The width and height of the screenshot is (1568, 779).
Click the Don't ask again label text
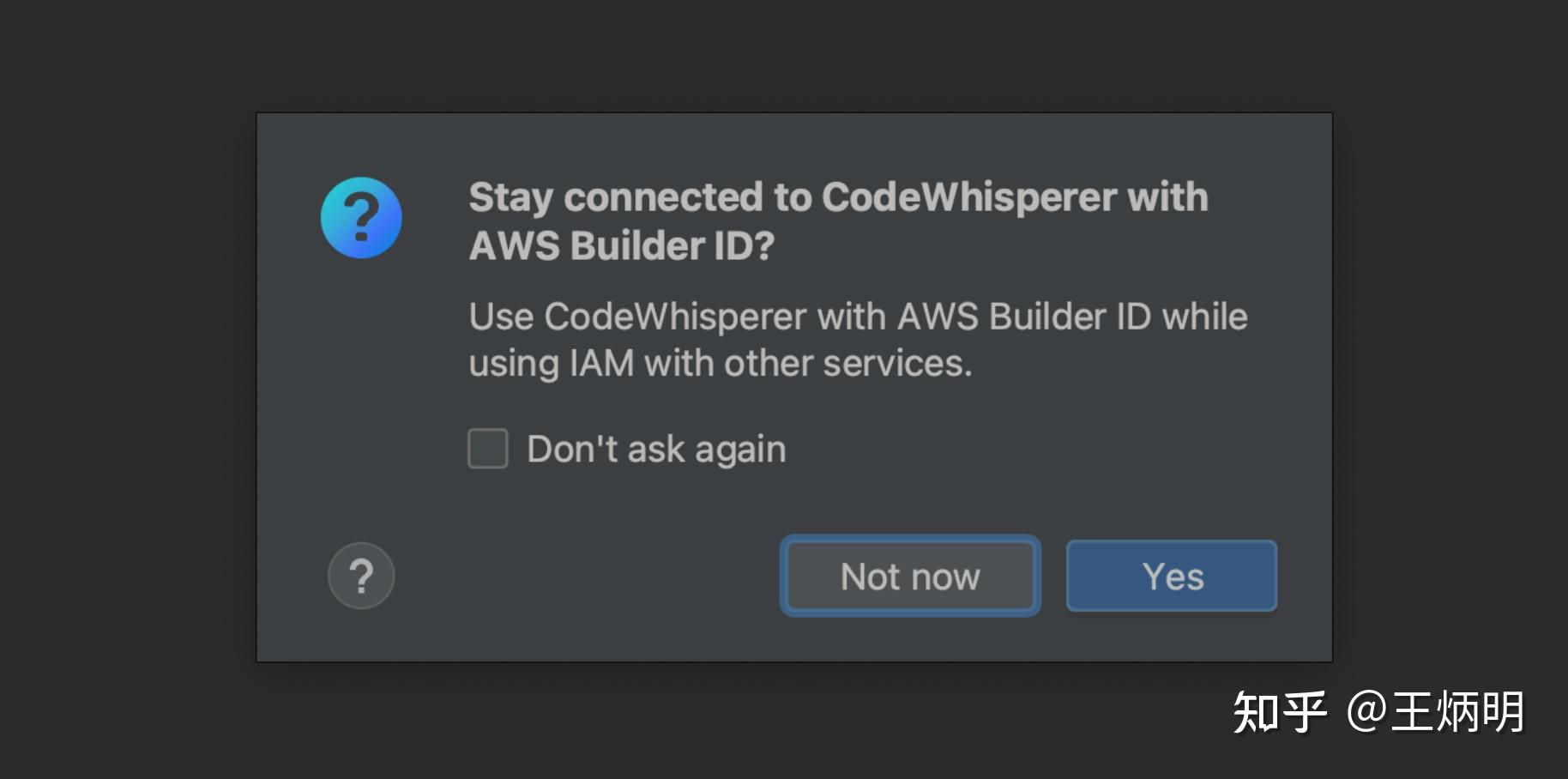point(654,448)
